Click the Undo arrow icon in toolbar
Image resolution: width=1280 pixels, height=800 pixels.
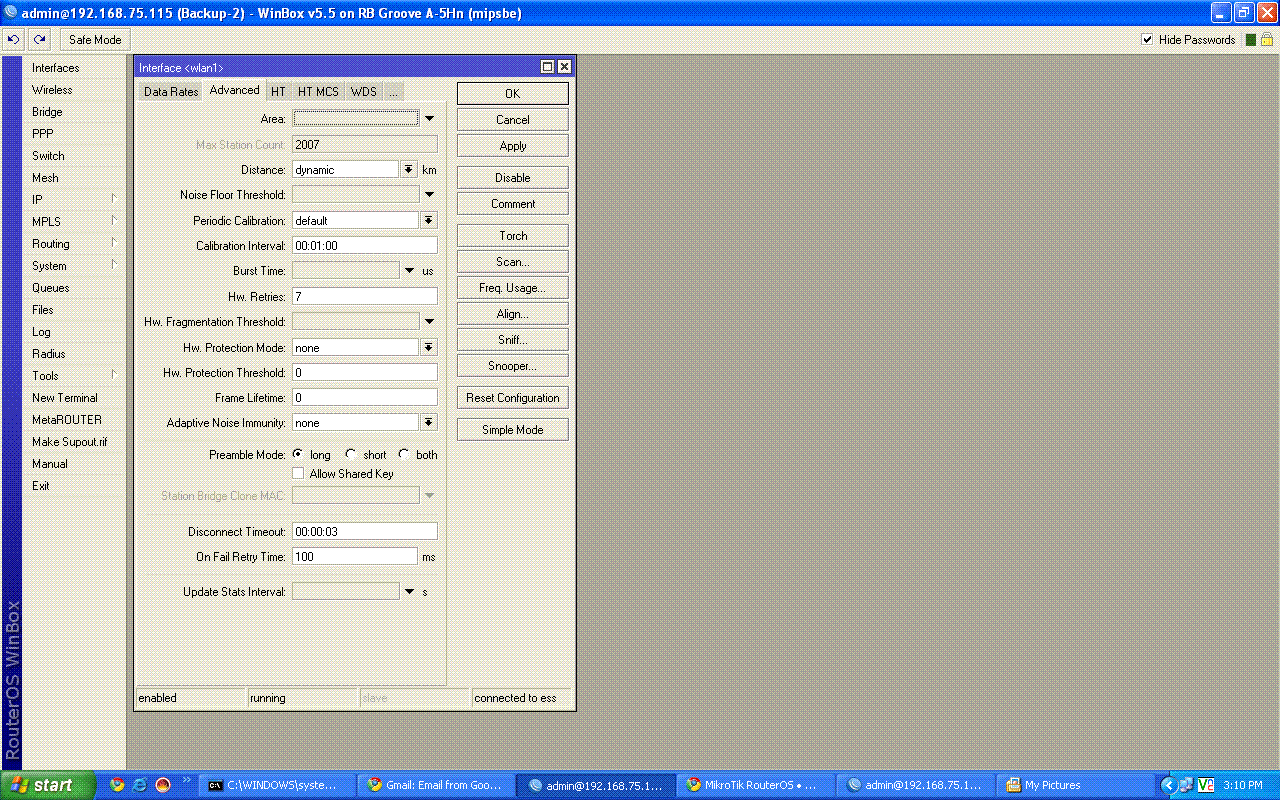pyautogui.click(x=13, y=40)
